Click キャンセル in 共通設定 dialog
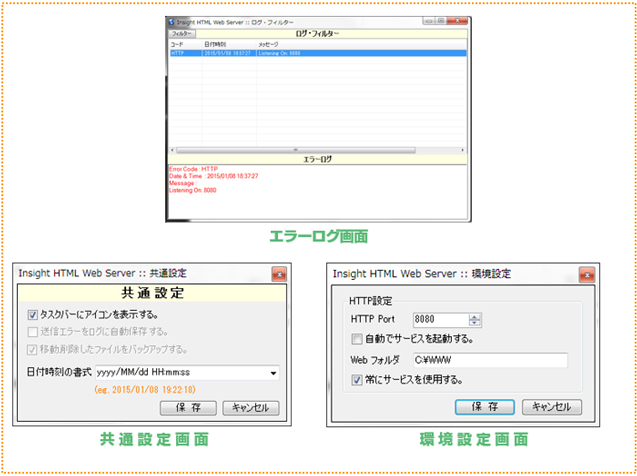 [x=251, y=408]
